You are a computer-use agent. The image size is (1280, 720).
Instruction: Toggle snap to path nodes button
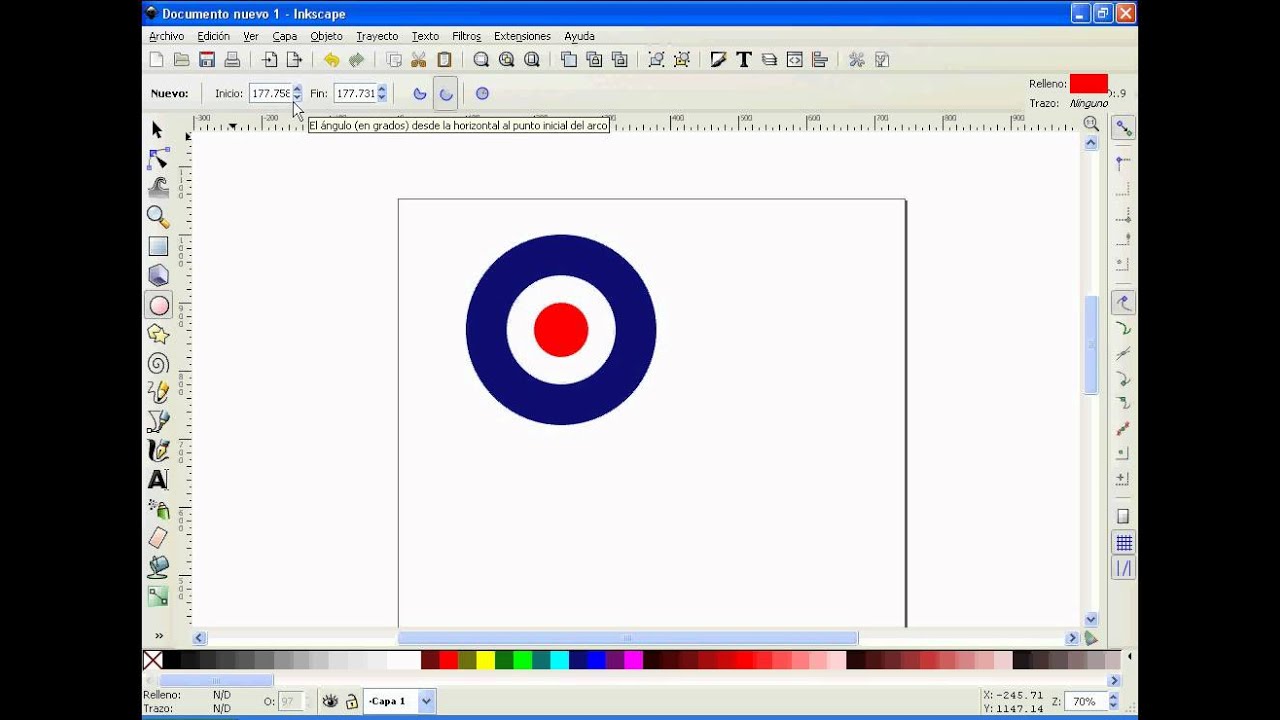point(1123,303)
